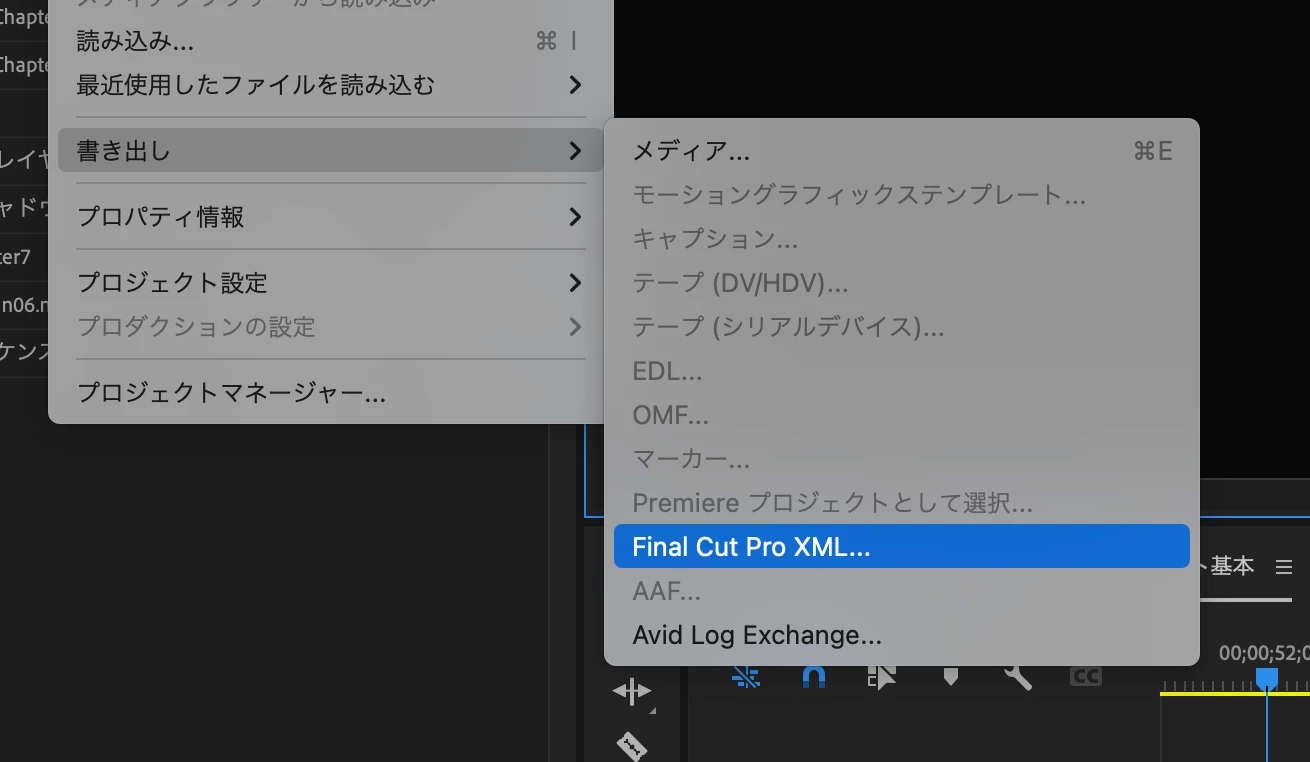Add a marker with the marker icon

coord(950,677)
